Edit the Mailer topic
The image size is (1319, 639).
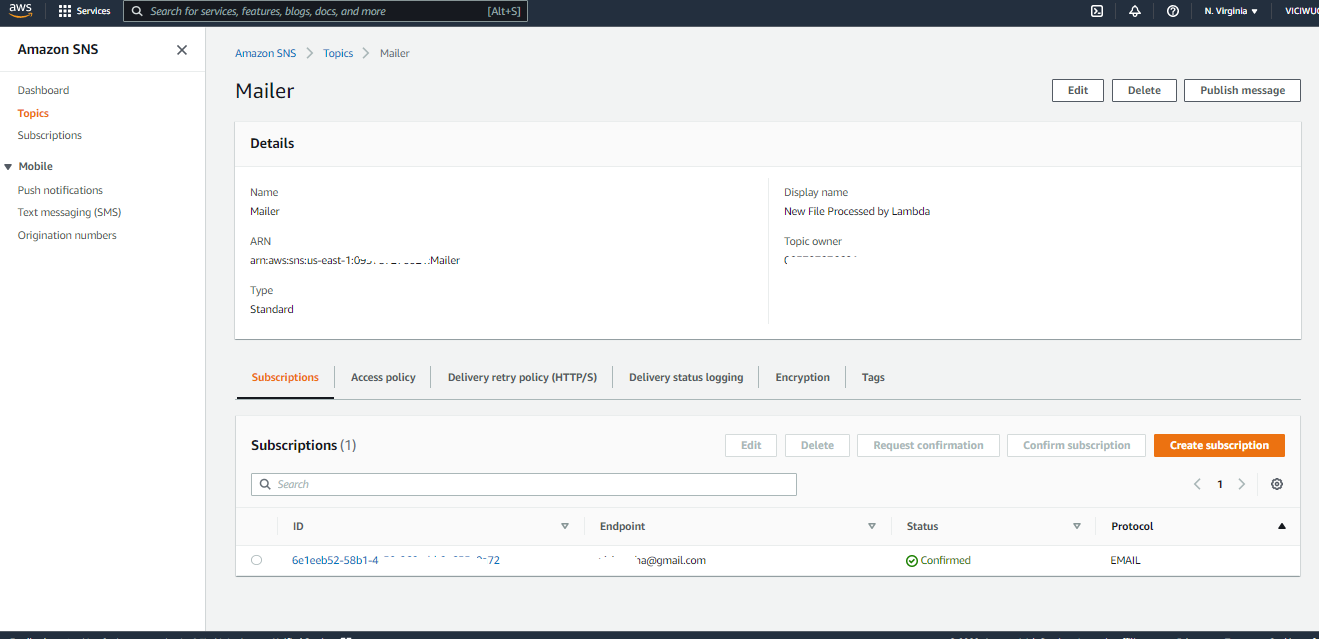tap(1078, 90)
